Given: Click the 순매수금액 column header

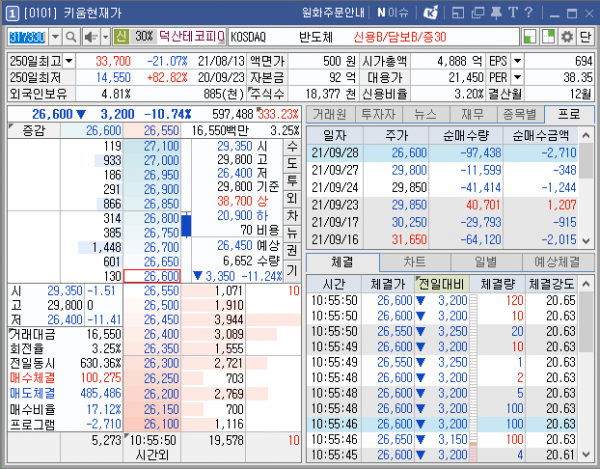Looking at the screenshot, I should point(540,135).
